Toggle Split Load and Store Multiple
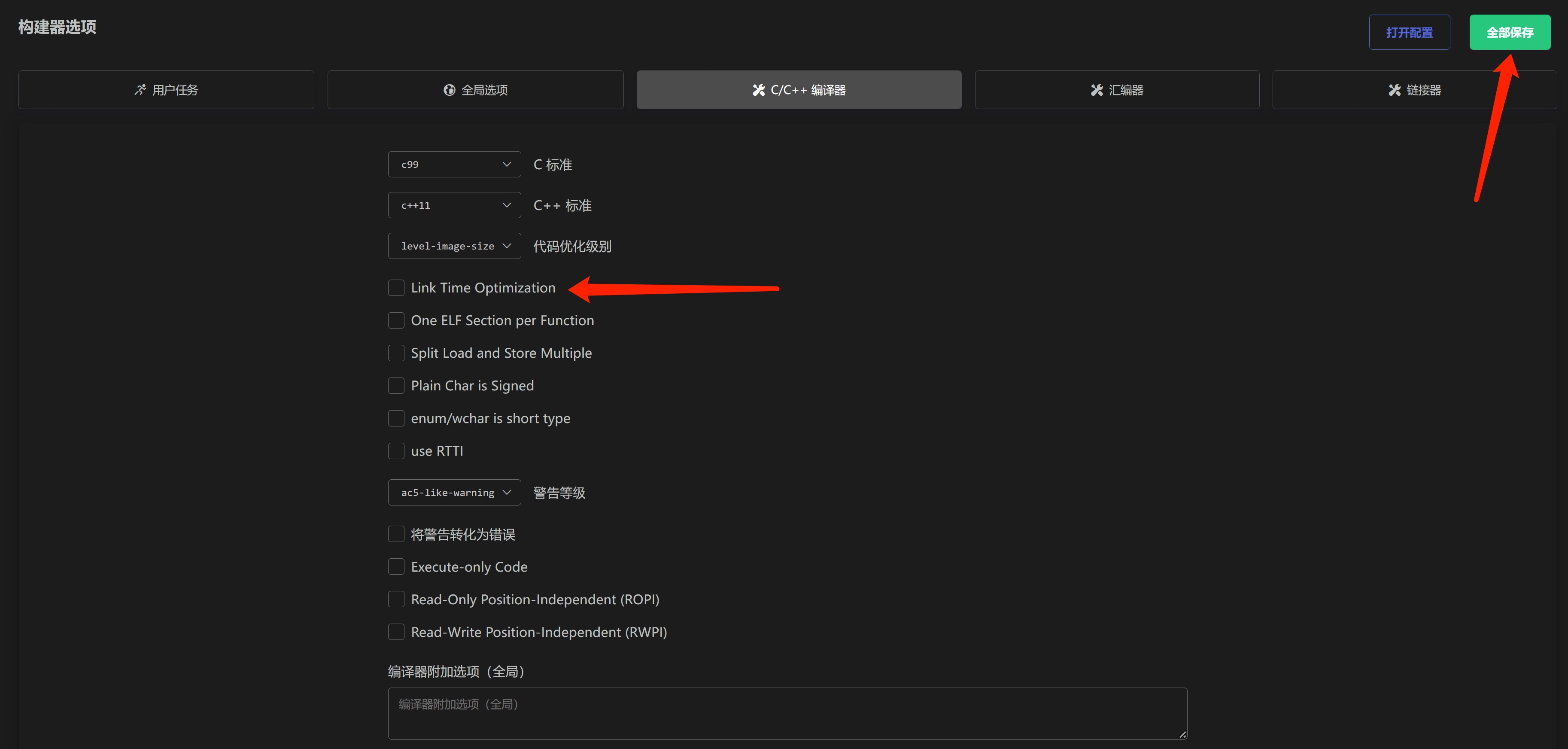 396,353
